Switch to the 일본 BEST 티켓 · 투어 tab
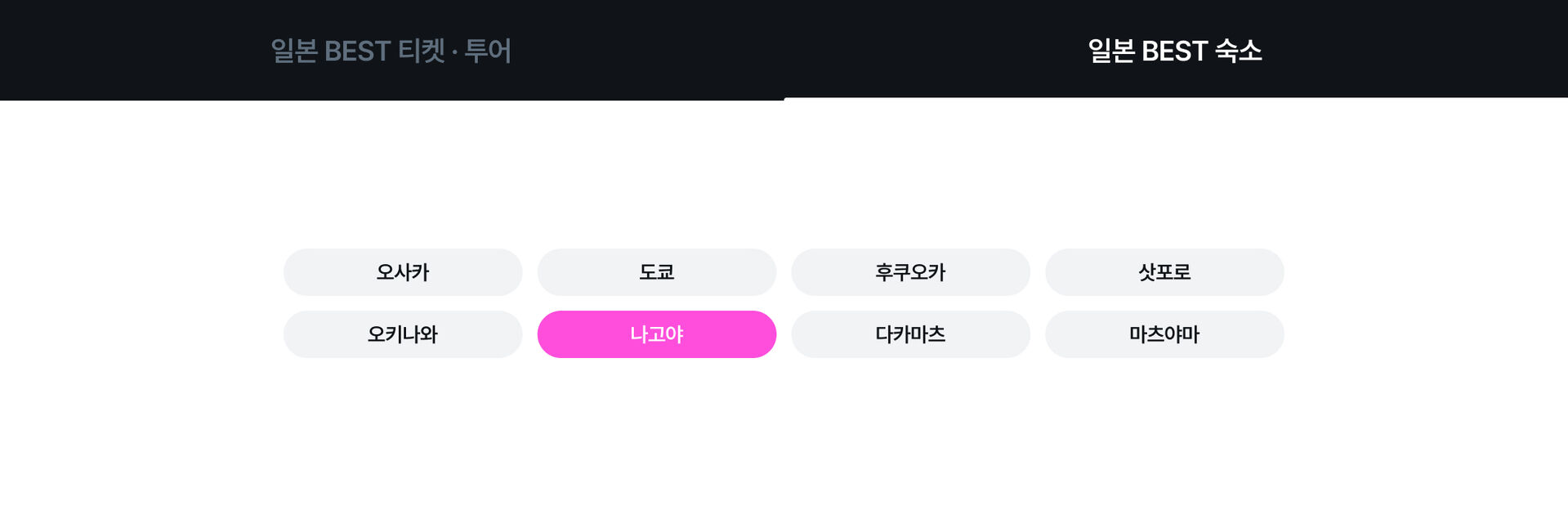Image resolution: width=1568 pixels, height=506 pixels. pos(391,51)
